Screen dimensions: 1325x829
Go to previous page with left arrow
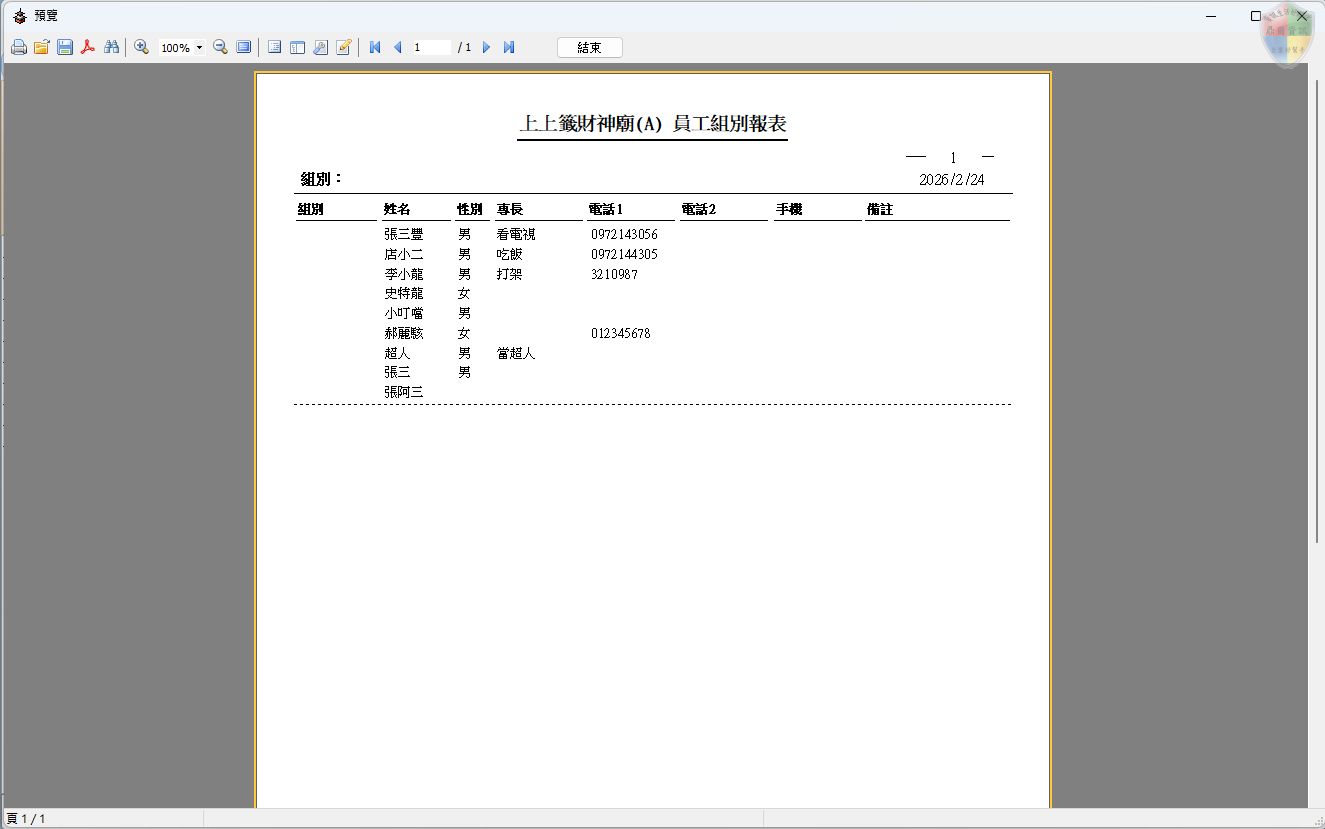click(396, 46)
